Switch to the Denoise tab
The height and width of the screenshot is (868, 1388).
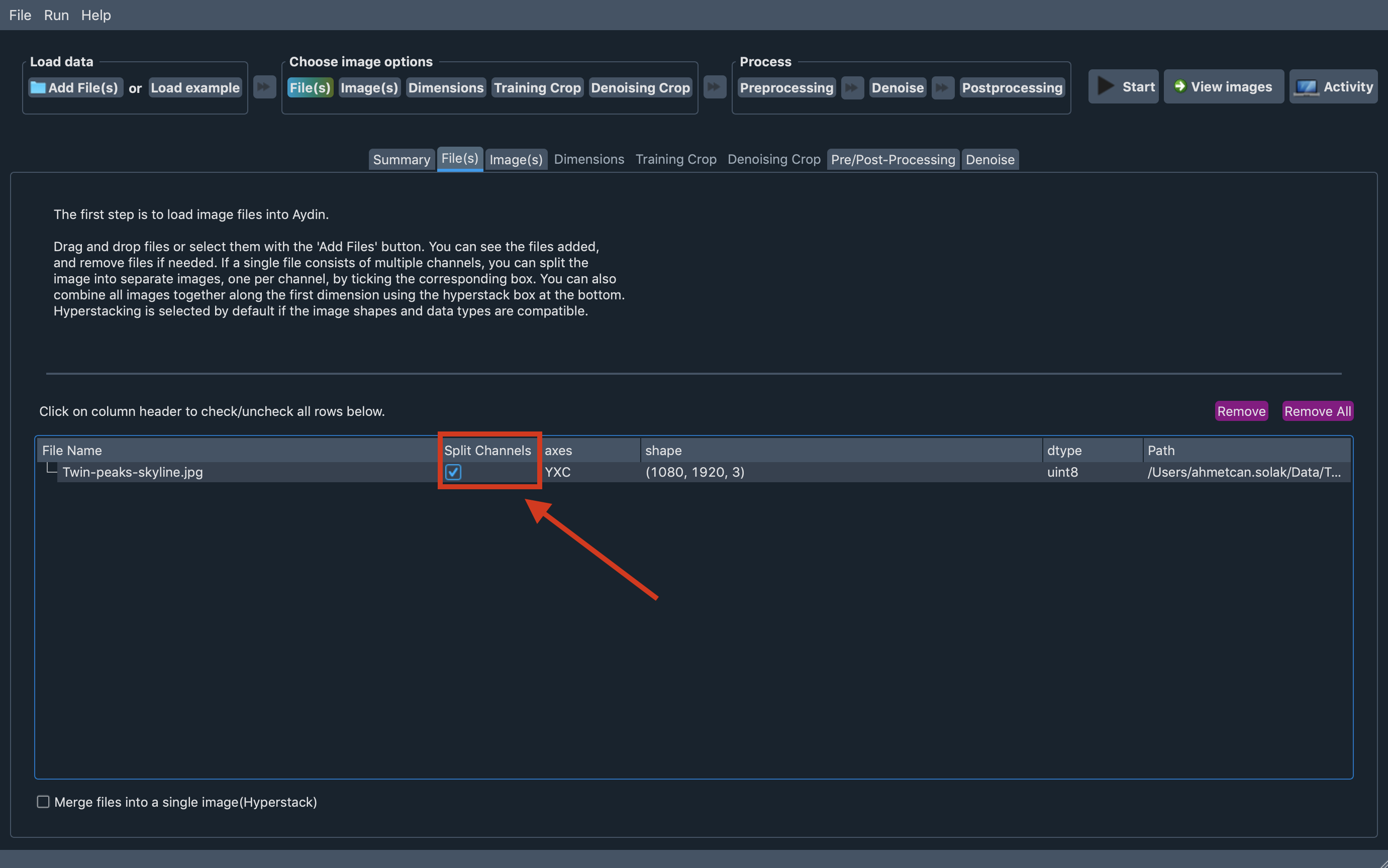(989, 160)
